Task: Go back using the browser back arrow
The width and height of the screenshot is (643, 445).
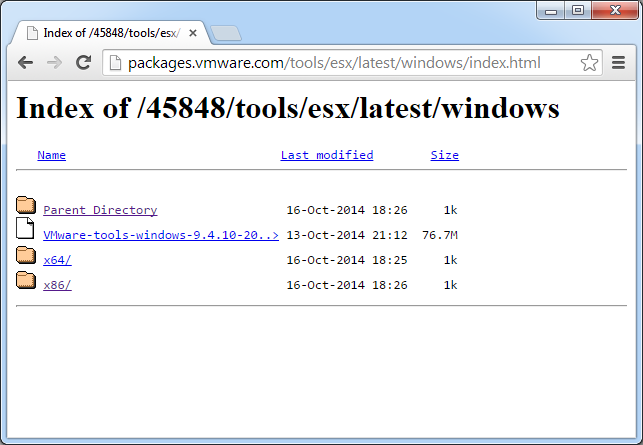Action: pyautogui.click(x=25, y=63)
